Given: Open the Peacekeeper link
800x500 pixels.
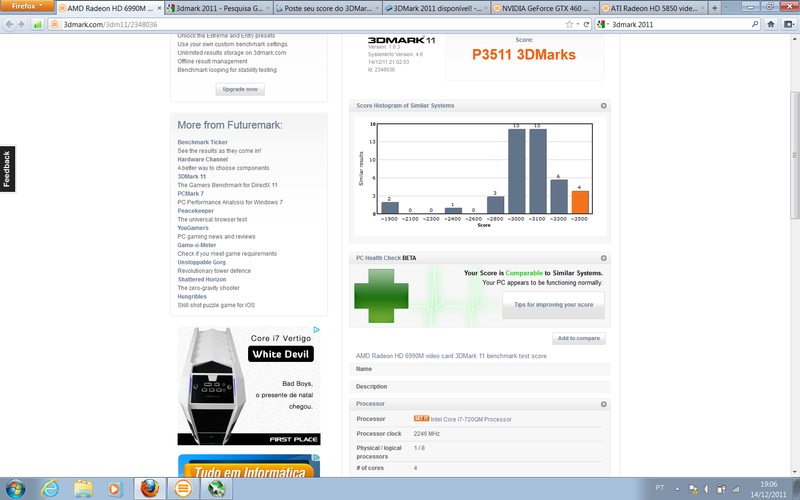Looking at the screenshot, I should (x=195, y=211).
